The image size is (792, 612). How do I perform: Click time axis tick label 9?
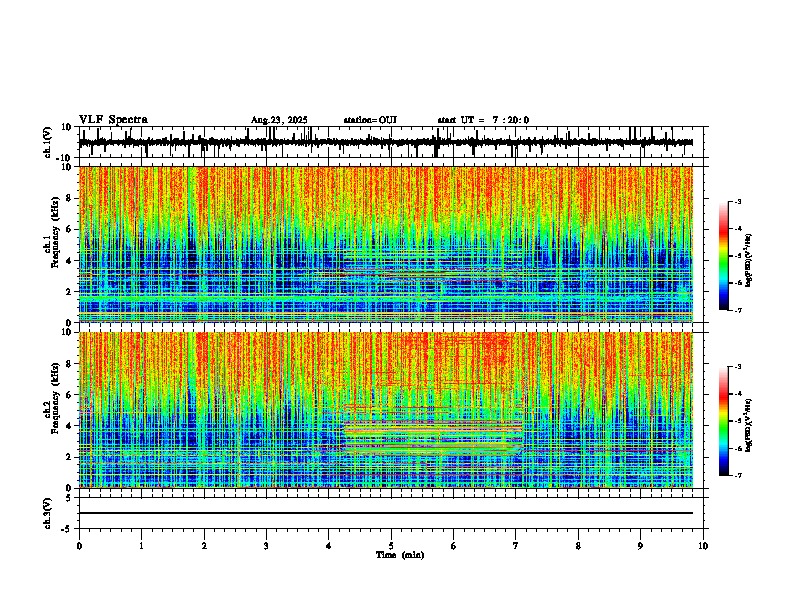click(x=640, y=546)
